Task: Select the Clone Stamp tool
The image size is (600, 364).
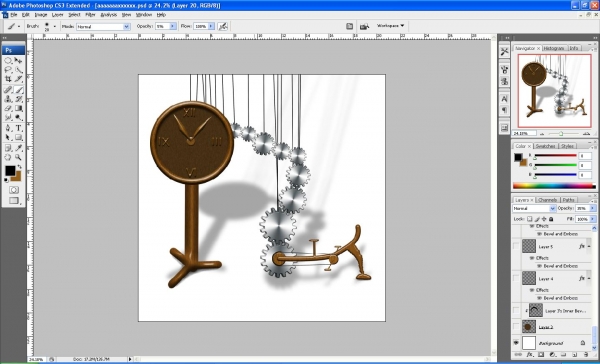Action: coord(8,99)
